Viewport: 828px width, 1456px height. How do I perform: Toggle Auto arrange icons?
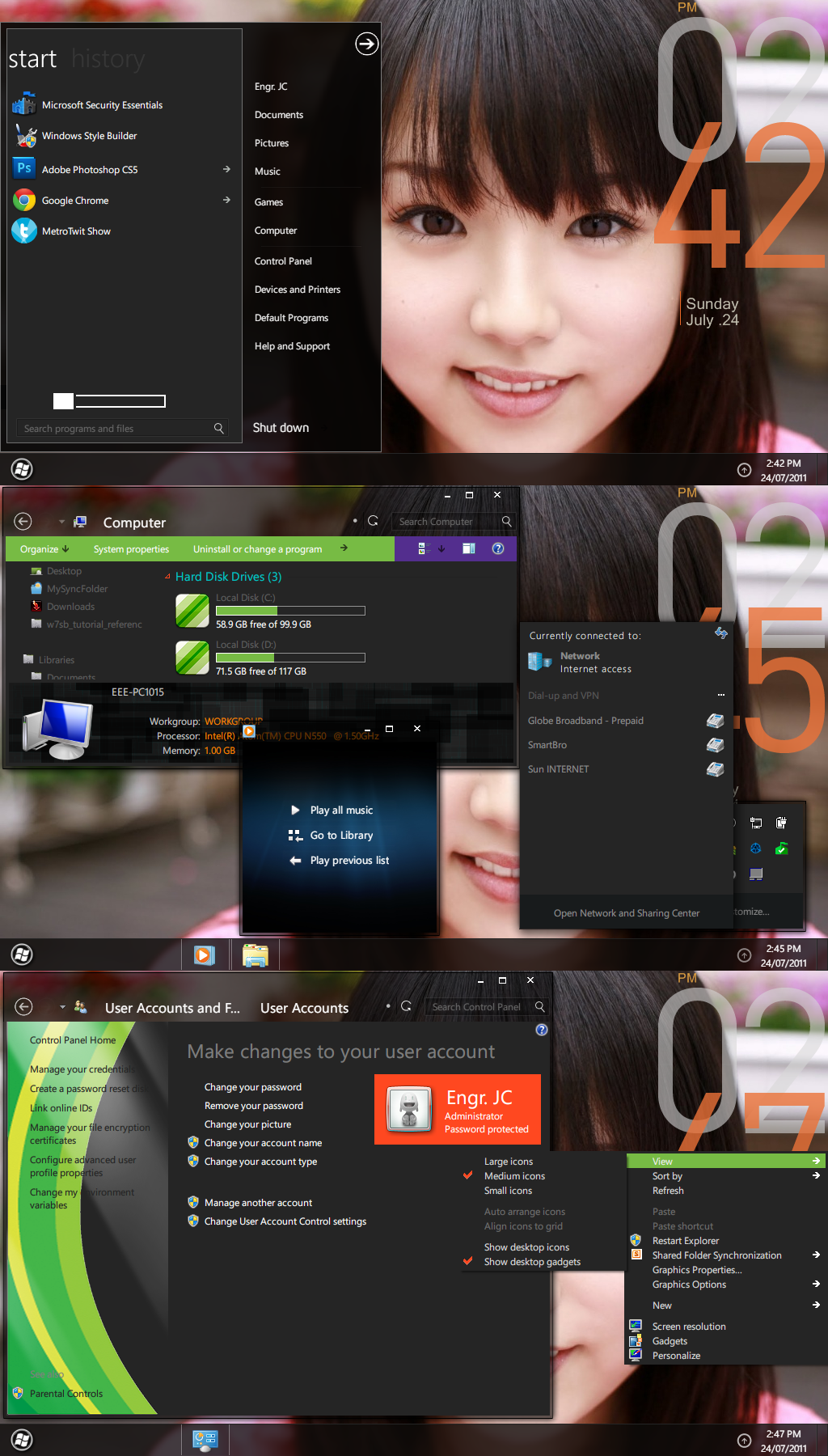(x=525, y=1212)
